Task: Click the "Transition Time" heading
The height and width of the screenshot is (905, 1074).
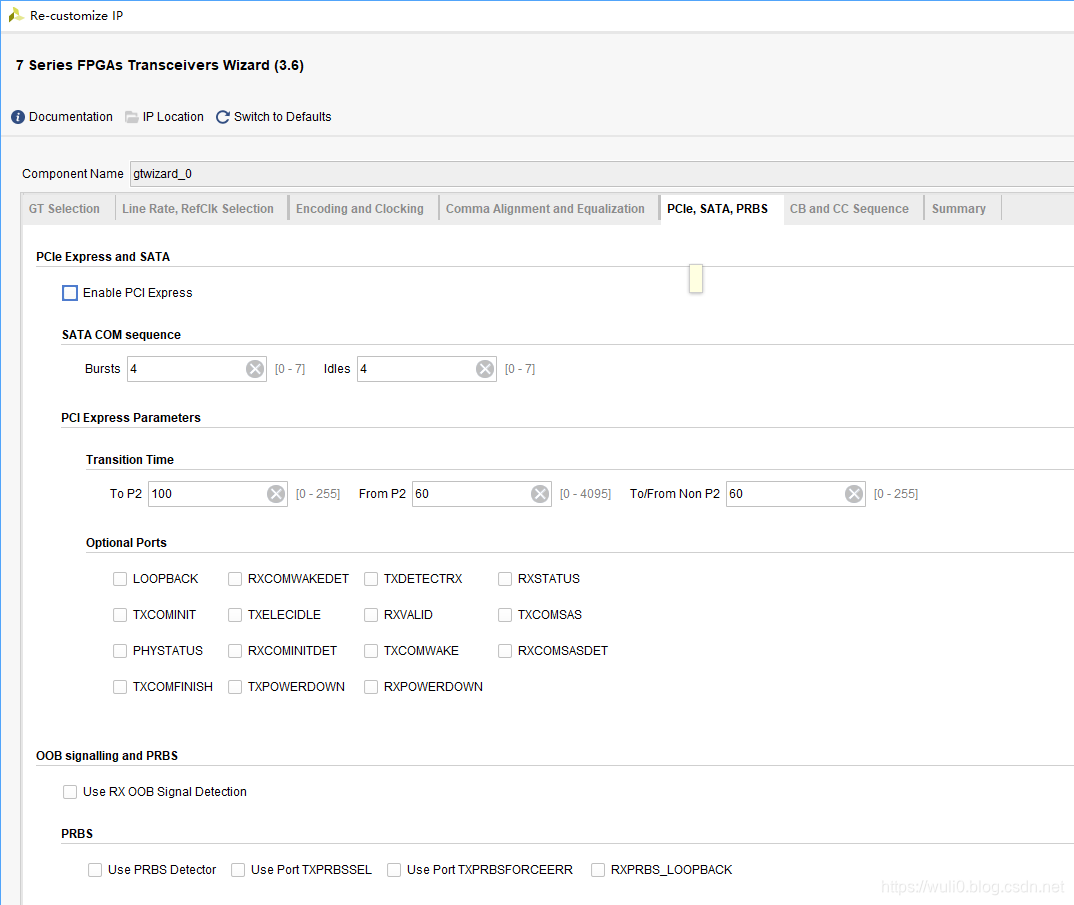Action: pyautogui.click(x=129, y=460)
